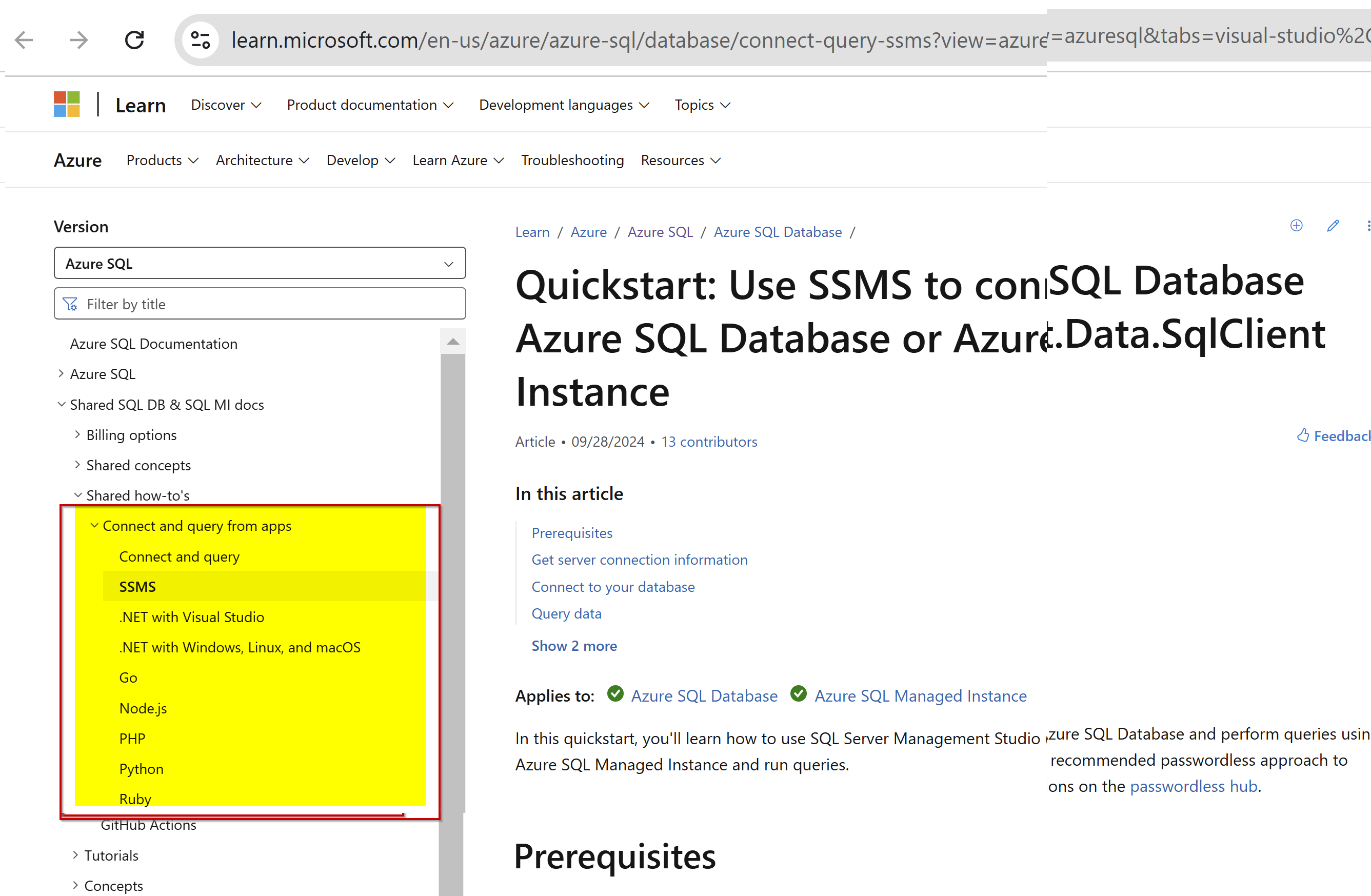Viewport: 1371px width, 896px height.
Task: Collapse Connect and query from apps
Action: (x=94, y=525)
